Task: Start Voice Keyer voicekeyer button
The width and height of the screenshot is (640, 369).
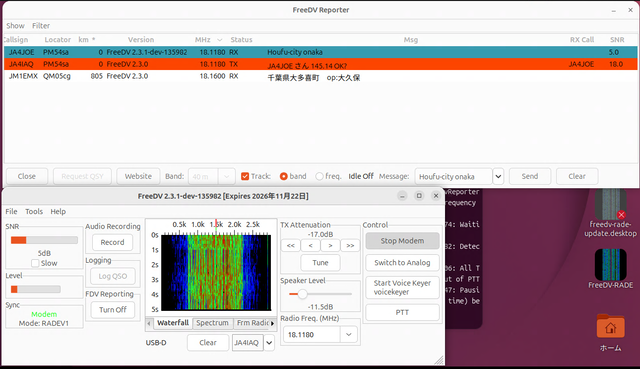Action: [402, 287]
